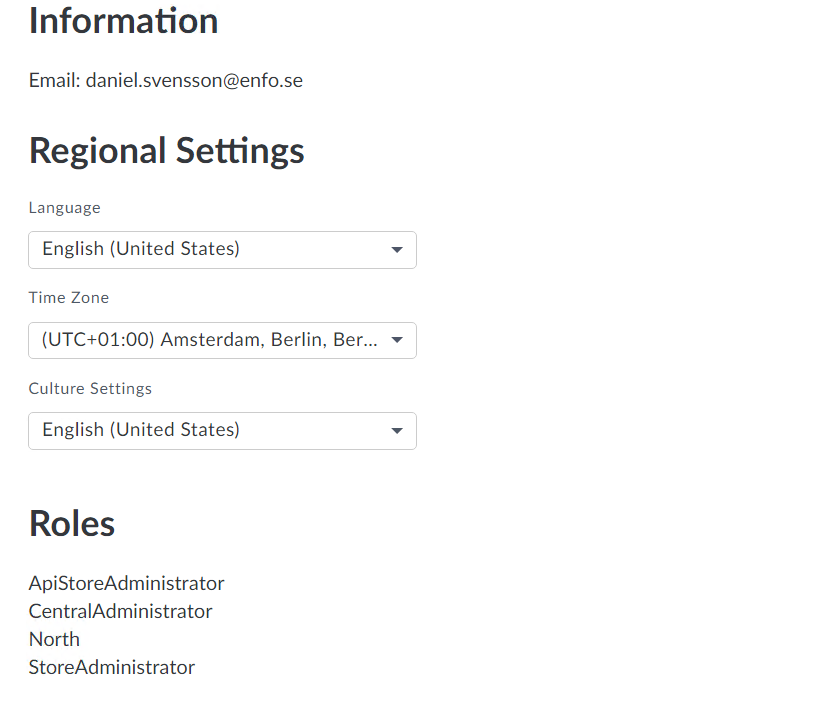
Task: Click the Information heading
Action: 123,21
